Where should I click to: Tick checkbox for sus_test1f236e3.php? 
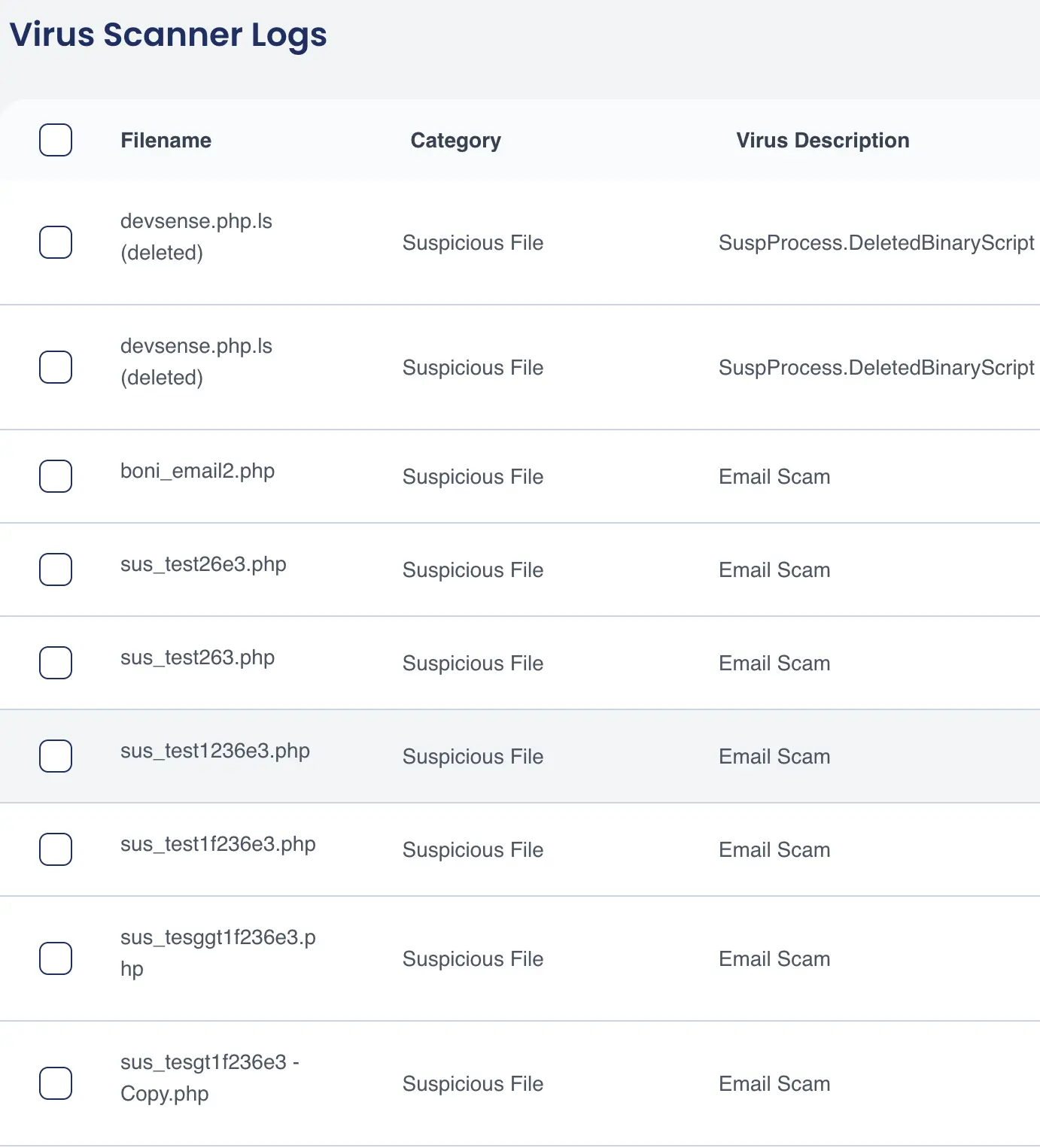[56, 849]
